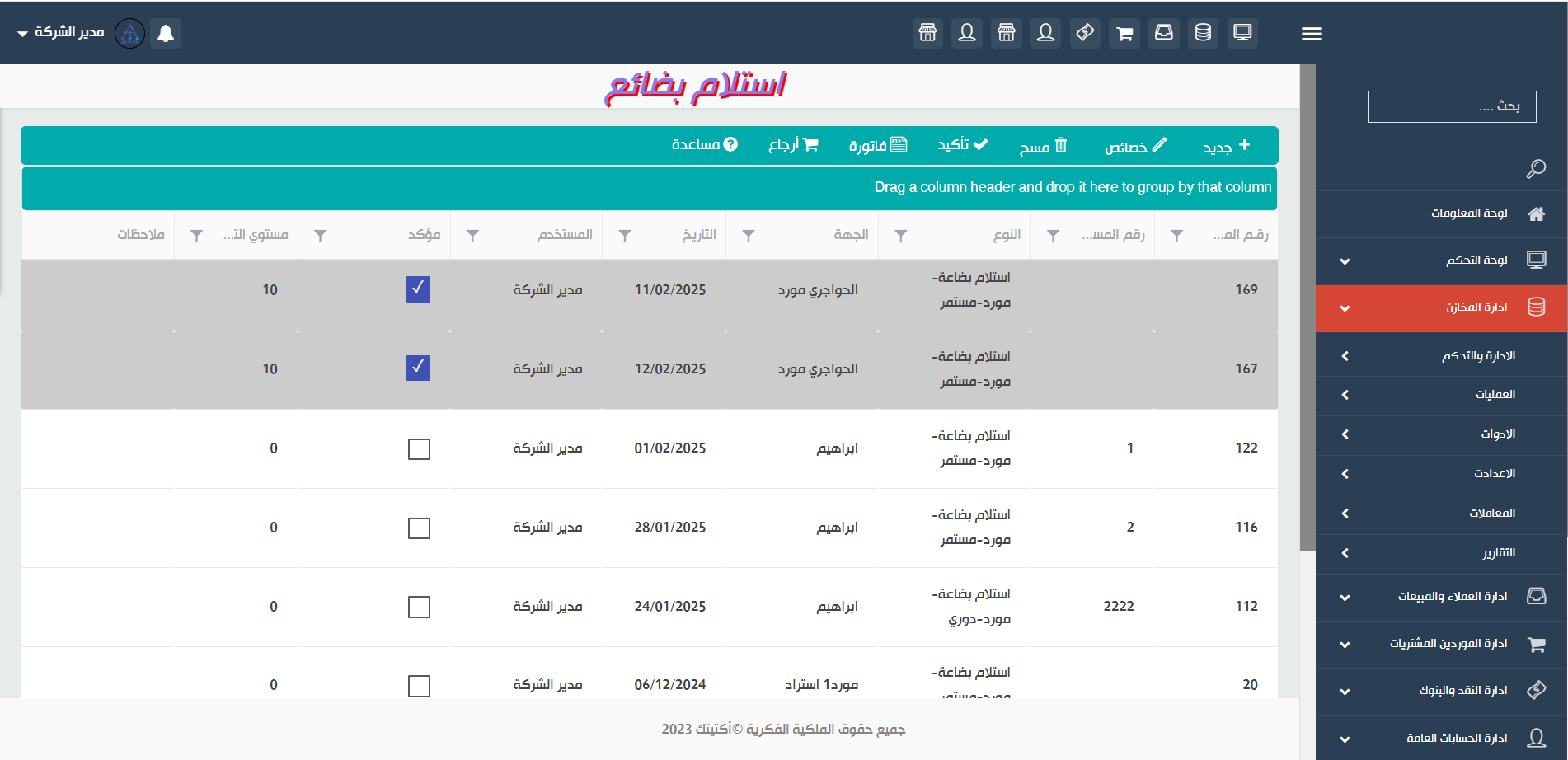
Task: Open the مدير الشركة user dropdown
Action: [x=60, y=32]
